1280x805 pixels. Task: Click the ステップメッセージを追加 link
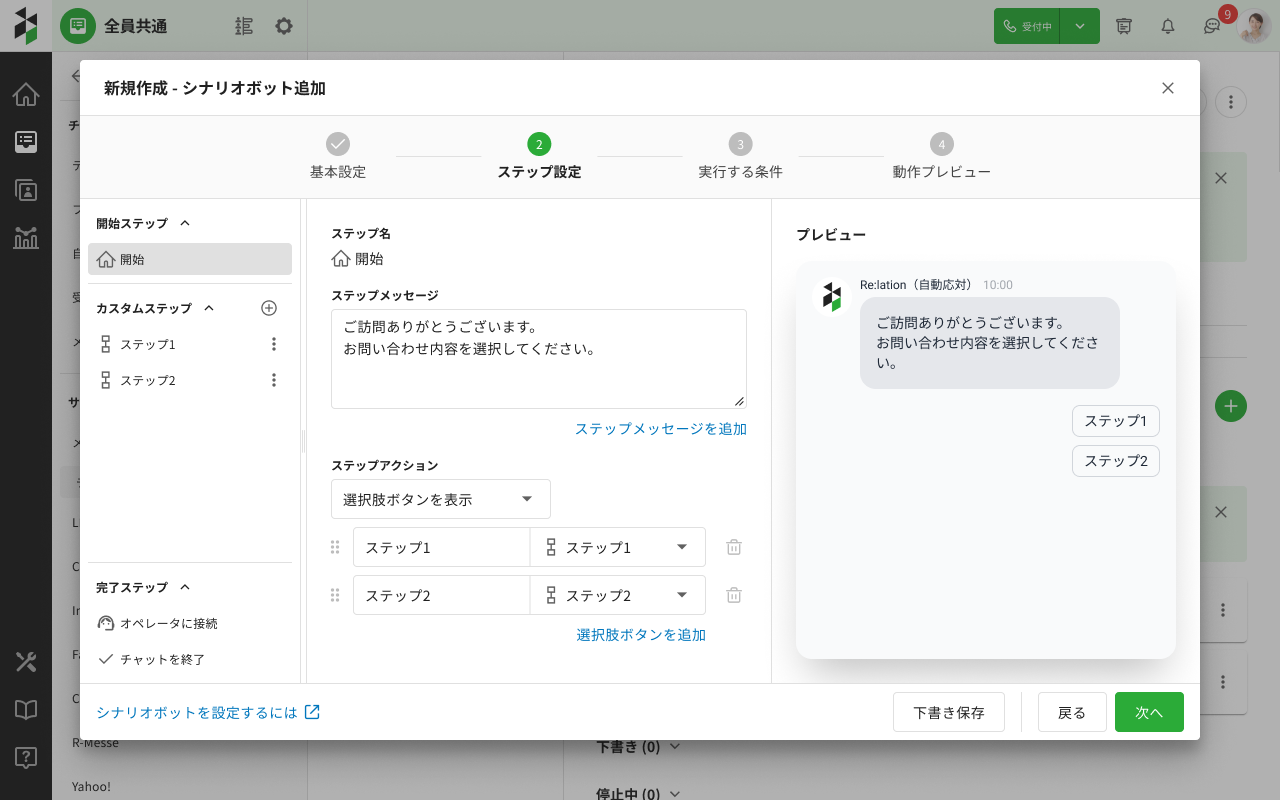point(660,428)
